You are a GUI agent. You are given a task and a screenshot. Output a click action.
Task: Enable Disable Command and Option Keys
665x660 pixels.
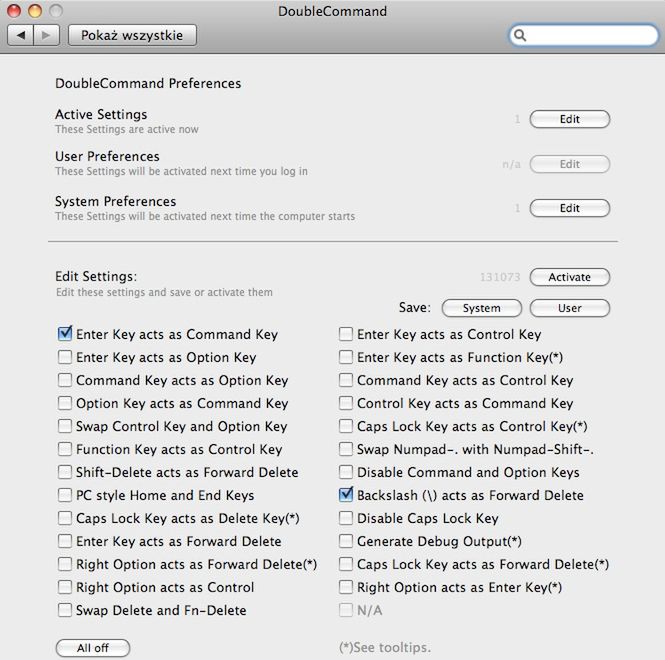point(346,472)
